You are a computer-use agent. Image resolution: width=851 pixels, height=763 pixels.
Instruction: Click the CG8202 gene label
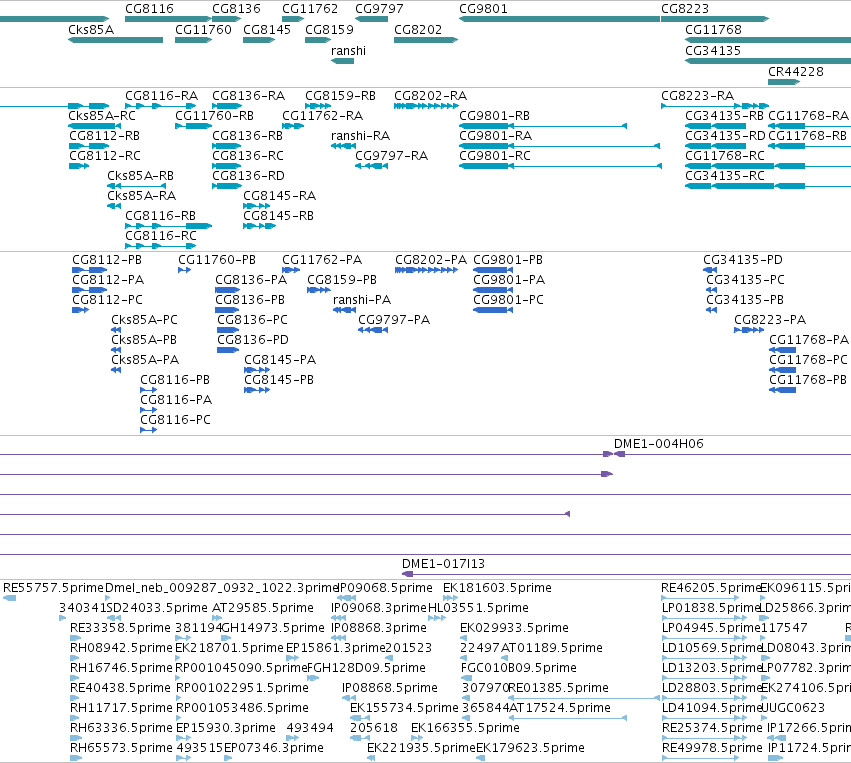click(418, 30)
